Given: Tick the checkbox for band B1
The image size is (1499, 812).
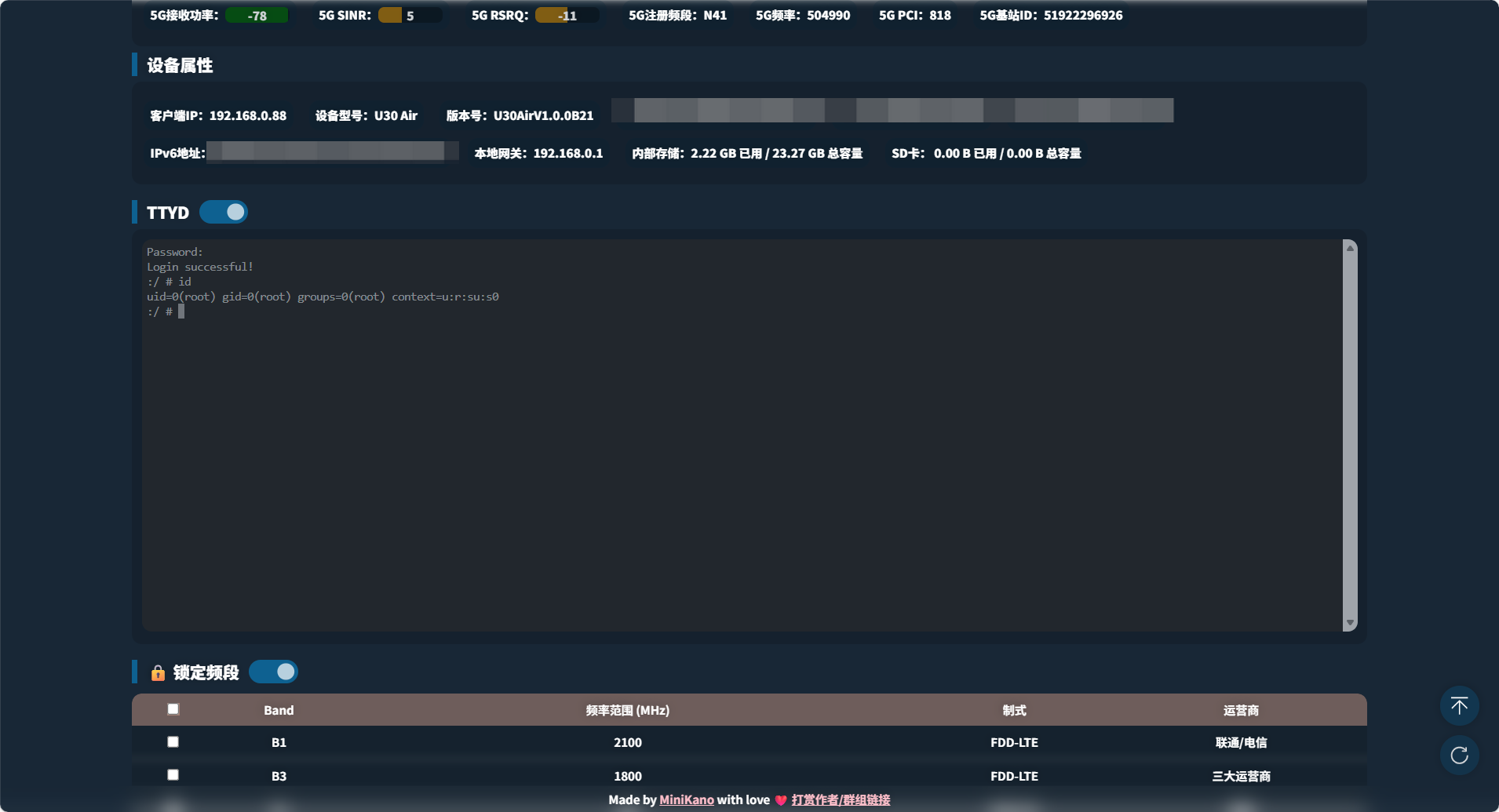Looking at the screenshot, I should [x=173, y=742].
